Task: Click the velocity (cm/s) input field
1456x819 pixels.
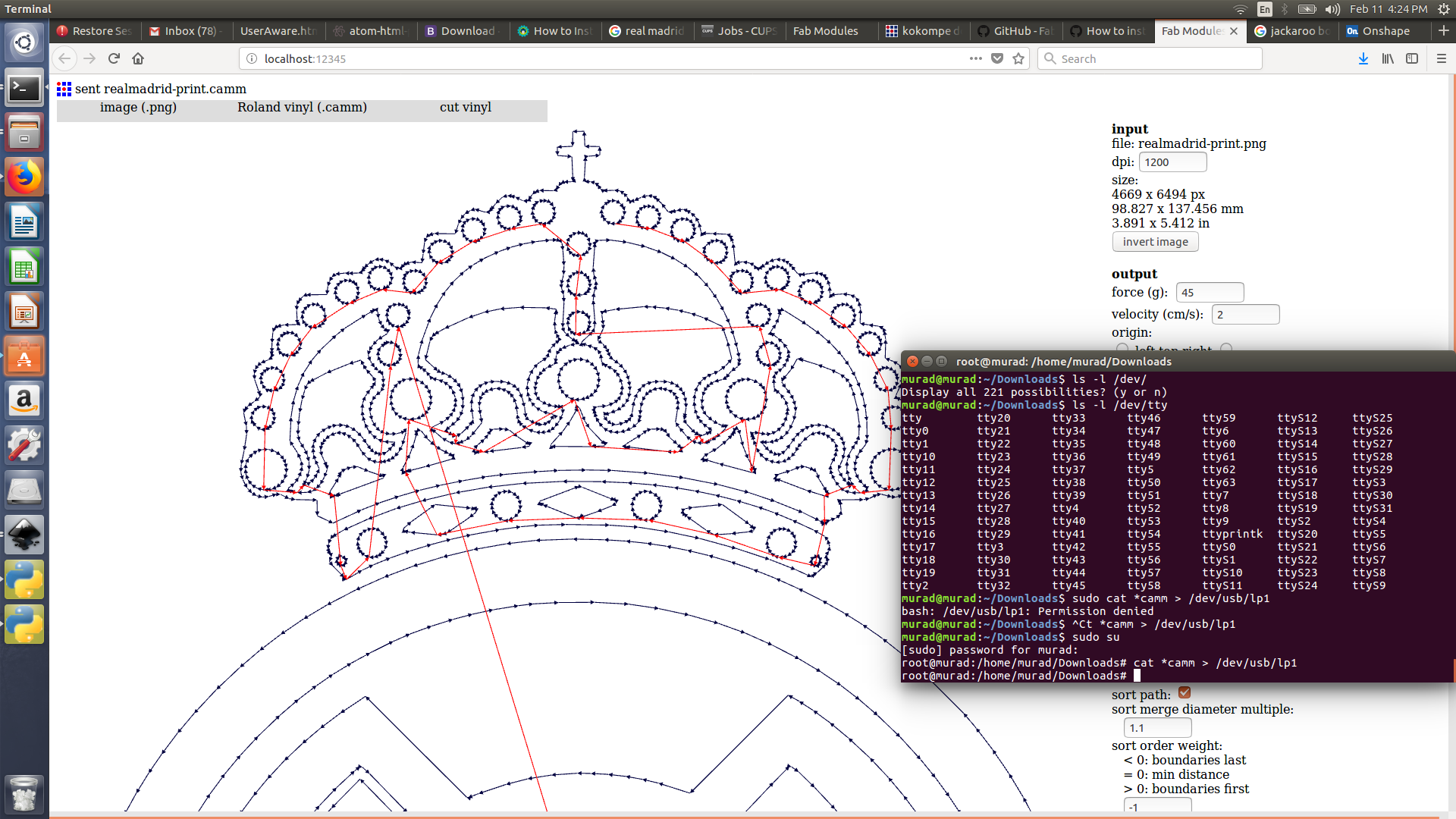Action: point(1245,315)
